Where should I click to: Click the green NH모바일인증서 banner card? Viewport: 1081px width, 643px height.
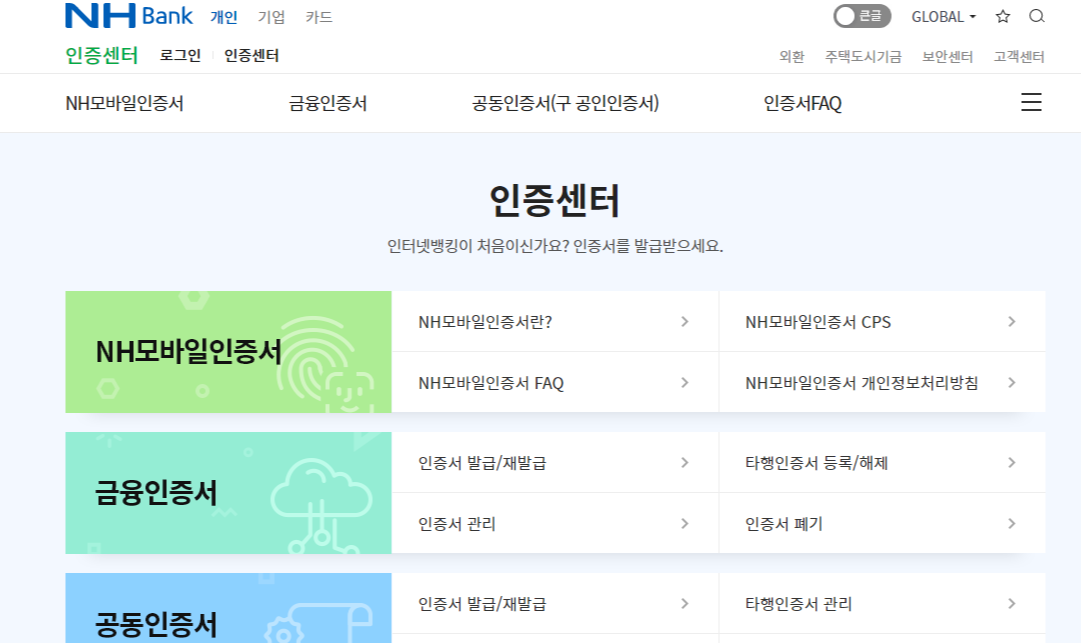tap(228, 351)
